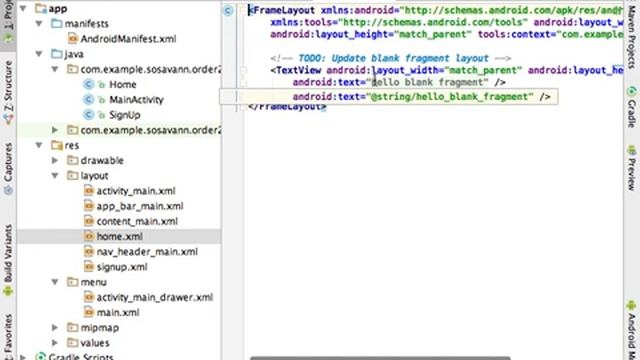
Task: Open signup.xml layout
Action: (x=122, y=267)
